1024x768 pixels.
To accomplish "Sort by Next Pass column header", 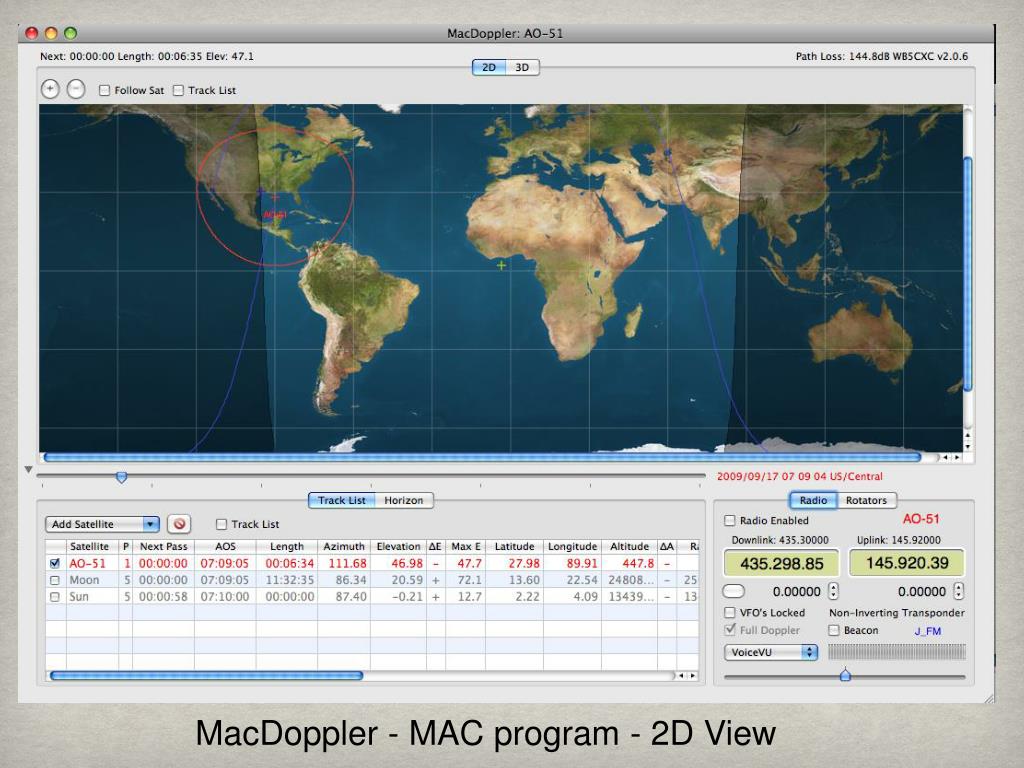I will pos(163,546).
